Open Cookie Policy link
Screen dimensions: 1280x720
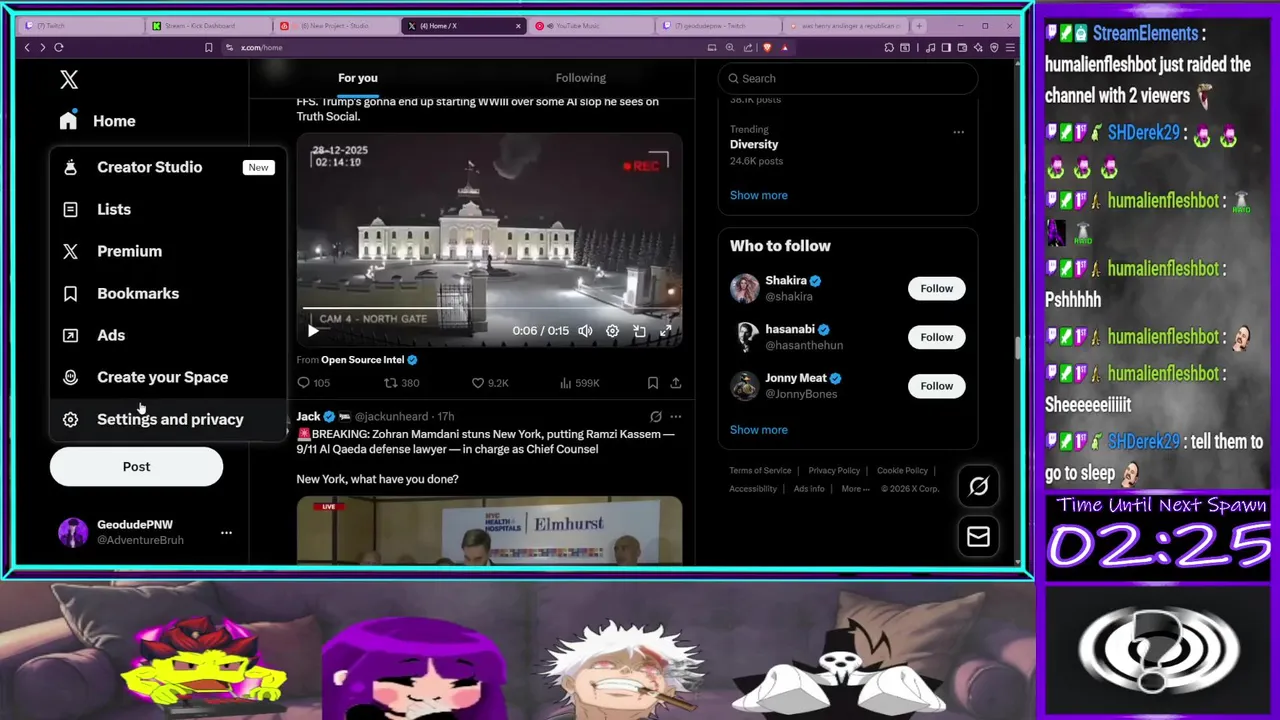(902, 471)
